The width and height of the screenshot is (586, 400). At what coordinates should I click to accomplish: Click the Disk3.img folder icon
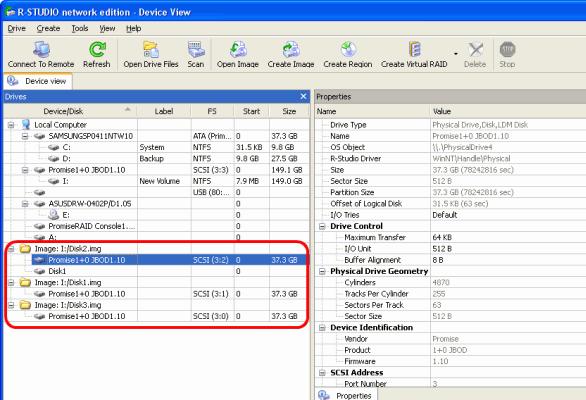point(25,305)
